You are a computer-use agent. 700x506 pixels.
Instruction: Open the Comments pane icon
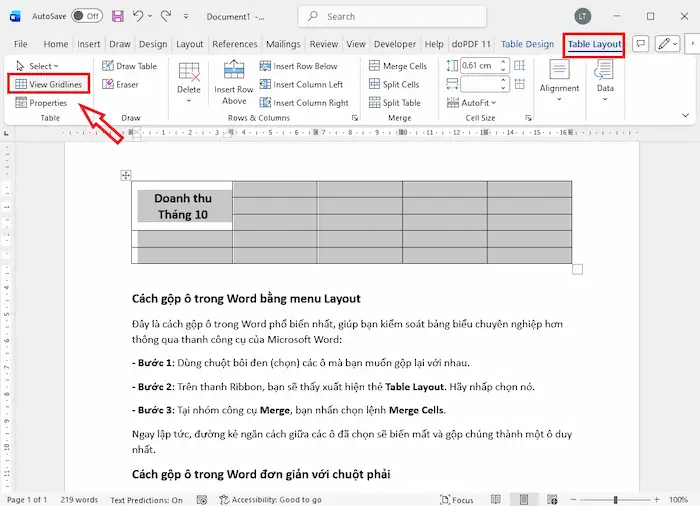641,44
